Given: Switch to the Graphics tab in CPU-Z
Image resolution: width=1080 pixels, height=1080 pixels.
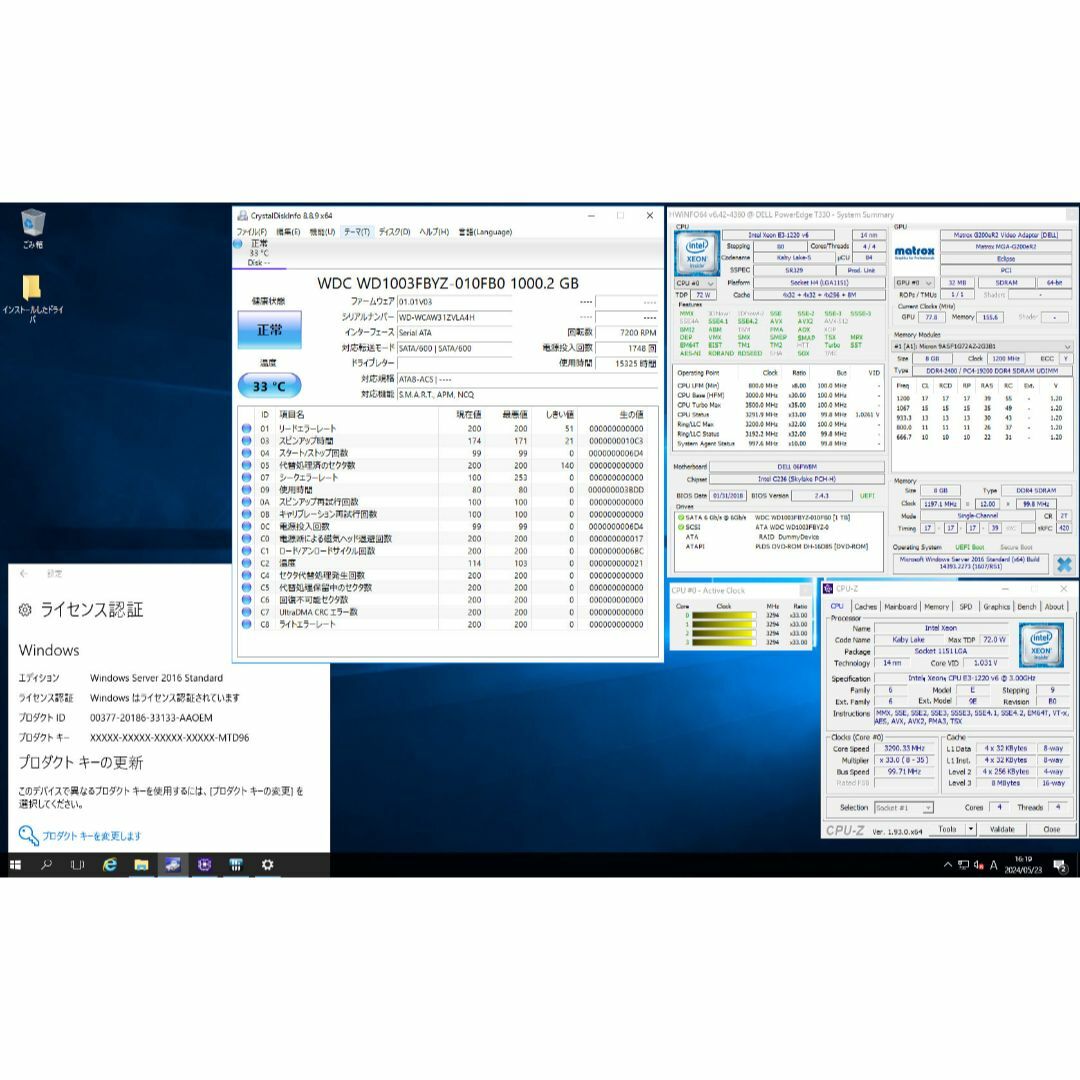Looking at the screenshot, I should (996, 607).
